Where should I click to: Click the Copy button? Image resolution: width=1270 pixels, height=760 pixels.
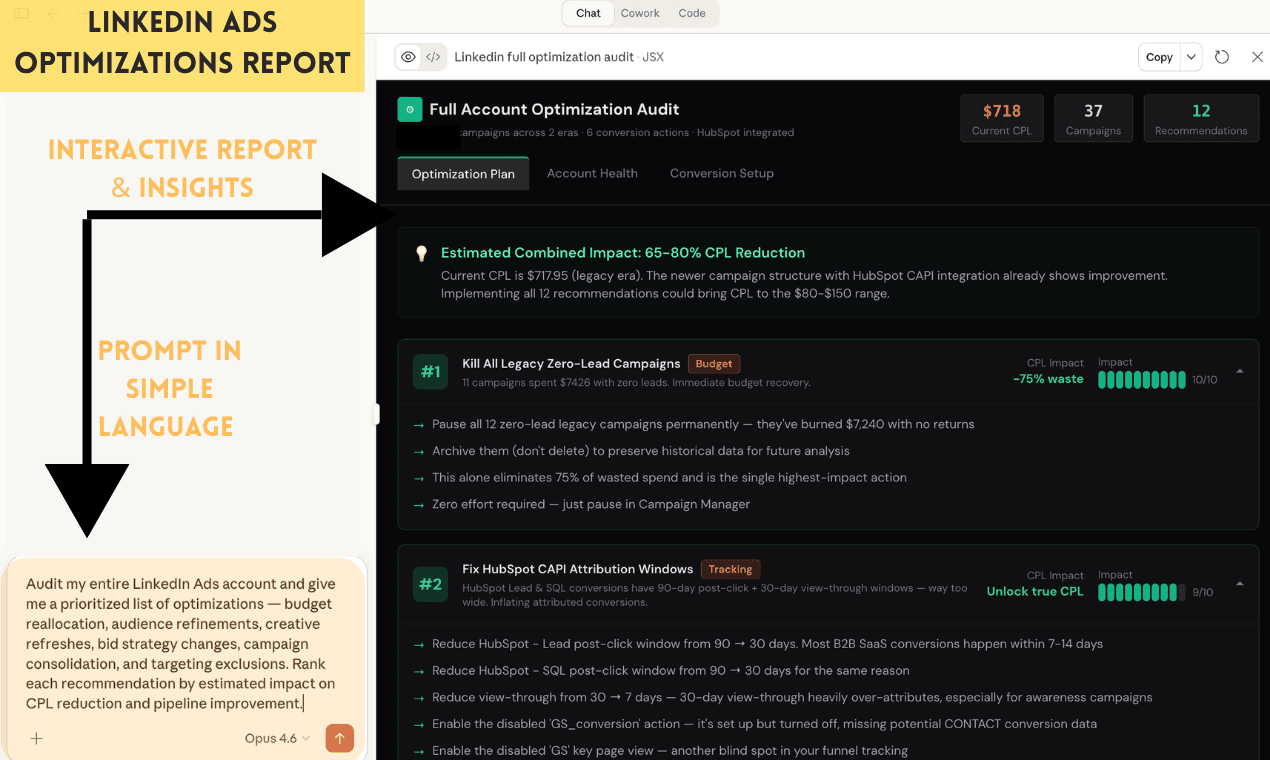point(1159,57)
